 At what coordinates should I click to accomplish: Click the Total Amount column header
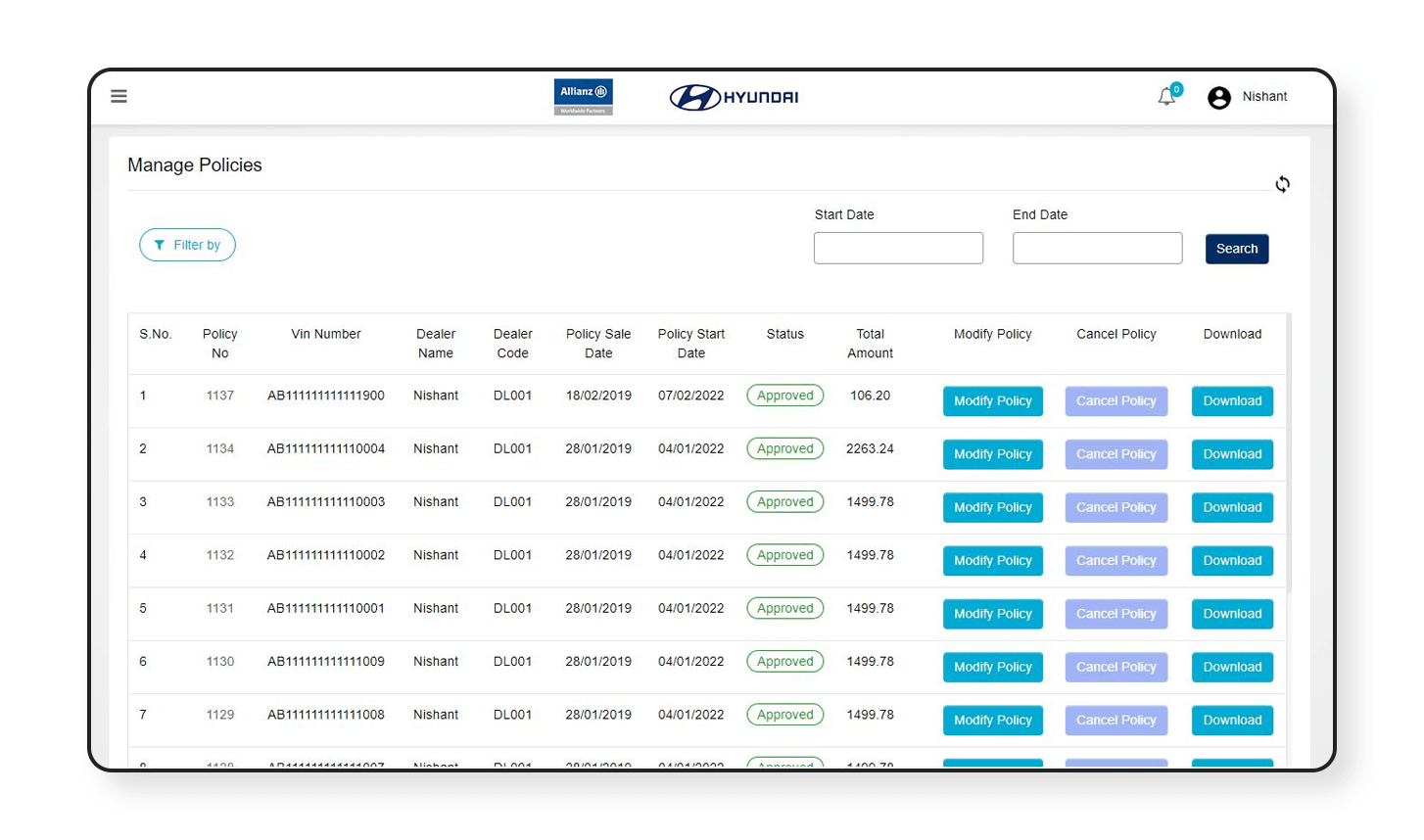click(x=871, y=344)
